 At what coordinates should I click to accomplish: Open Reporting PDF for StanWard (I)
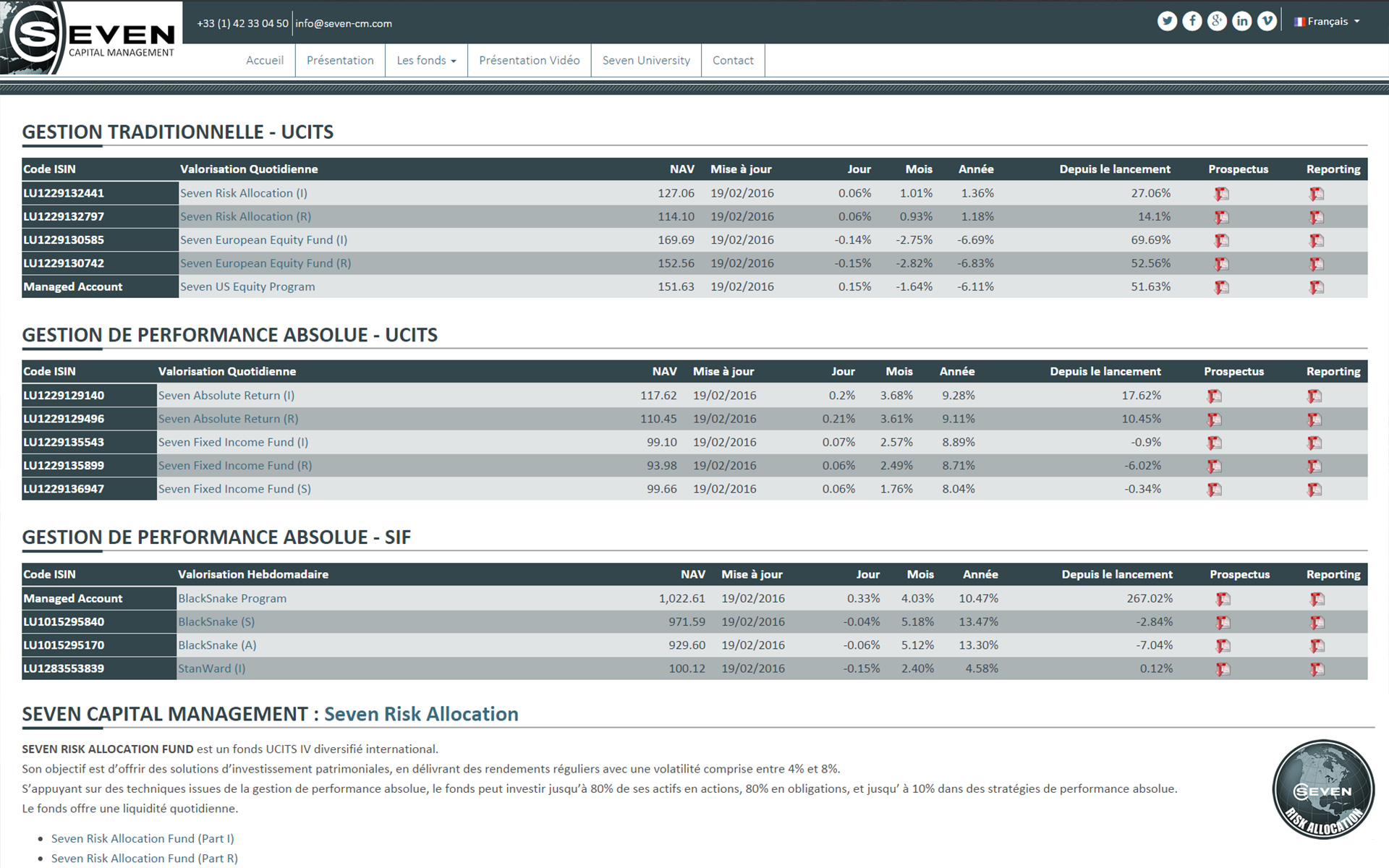pos(1317,669)
